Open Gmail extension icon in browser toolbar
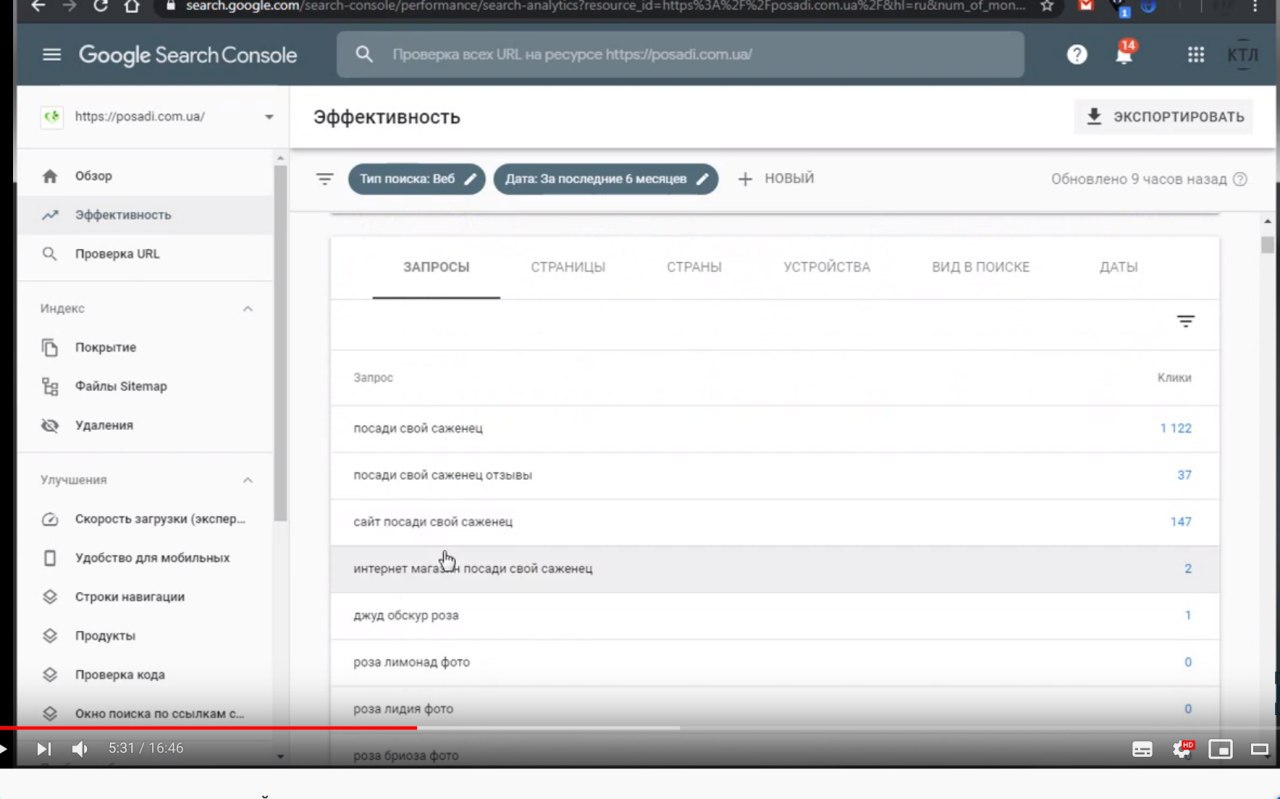1280x799 pixels. (x=1087, y=6)
